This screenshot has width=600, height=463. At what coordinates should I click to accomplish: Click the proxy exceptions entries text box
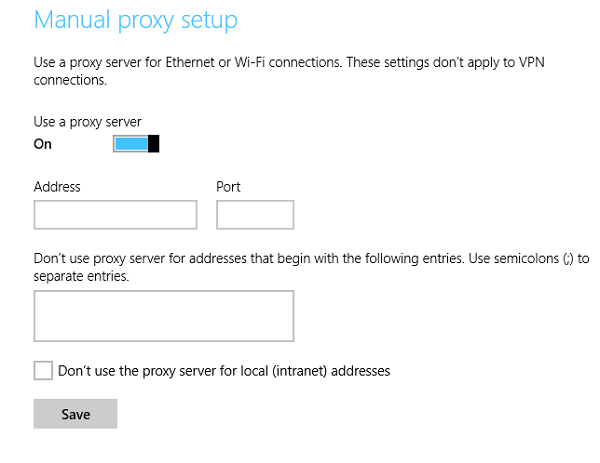[x=163, y=316]
